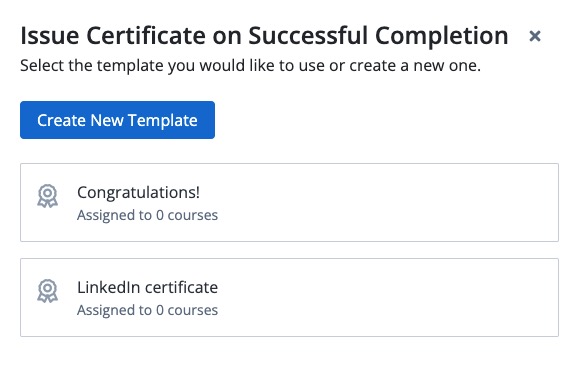Click "Assigned to 0 courses" under LinkedIn certificate
The image size is (572, 379).
coord(147,310)
